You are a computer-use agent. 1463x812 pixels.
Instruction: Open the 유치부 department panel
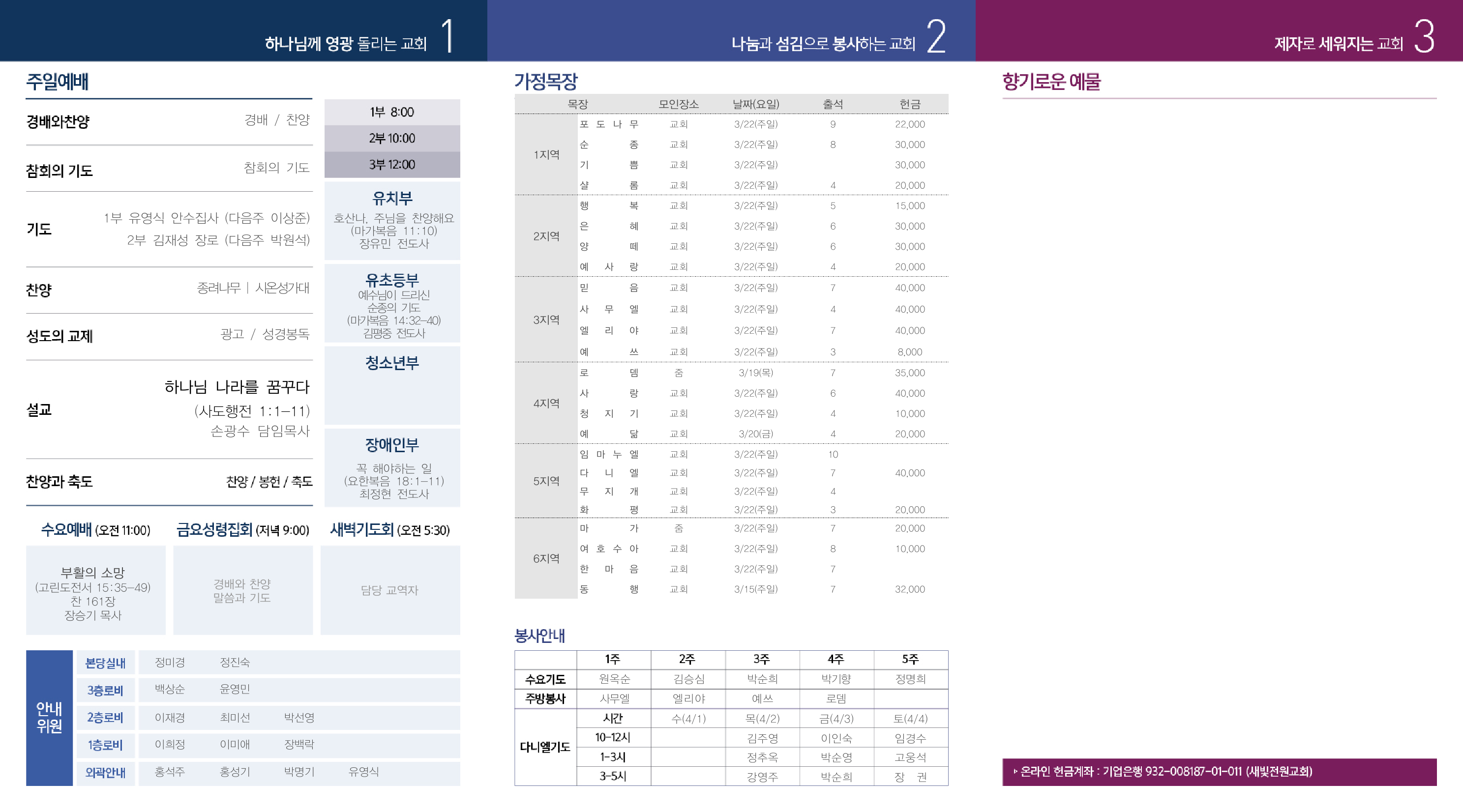pyautogui.click(x=393, y=198)
